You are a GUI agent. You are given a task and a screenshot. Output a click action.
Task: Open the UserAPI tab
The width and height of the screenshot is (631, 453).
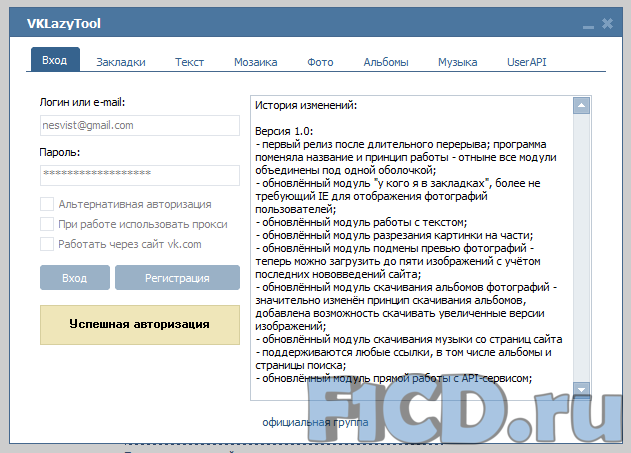point(526,62)
